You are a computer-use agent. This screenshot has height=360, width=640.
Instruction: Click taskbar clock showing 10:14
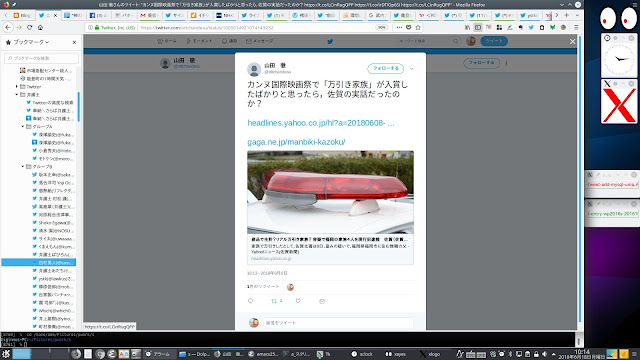click(582, 354)
